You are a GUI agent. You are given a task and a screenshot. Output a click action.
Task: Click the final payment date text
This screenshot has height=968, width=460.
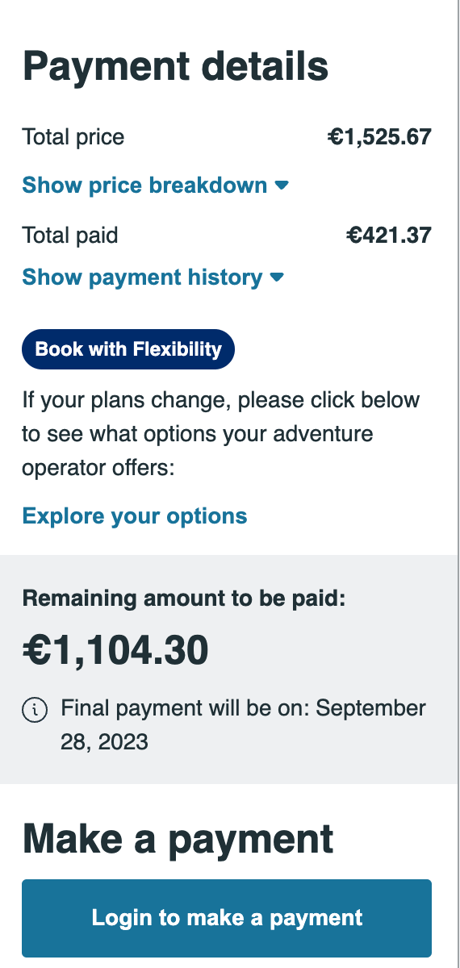pyautogui.click(x=243, y=725)
